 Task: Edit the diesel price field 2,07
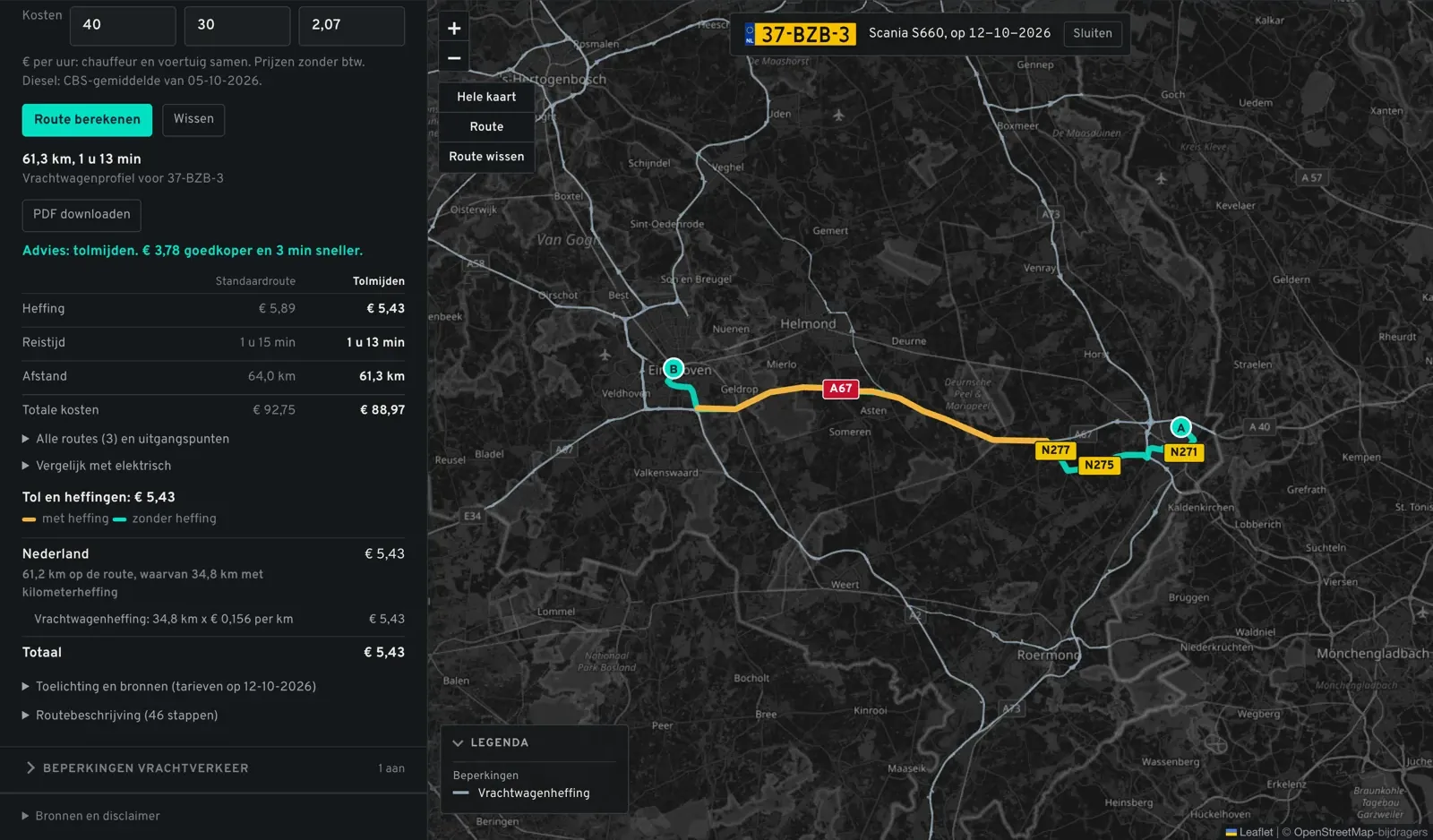(352, 25)
